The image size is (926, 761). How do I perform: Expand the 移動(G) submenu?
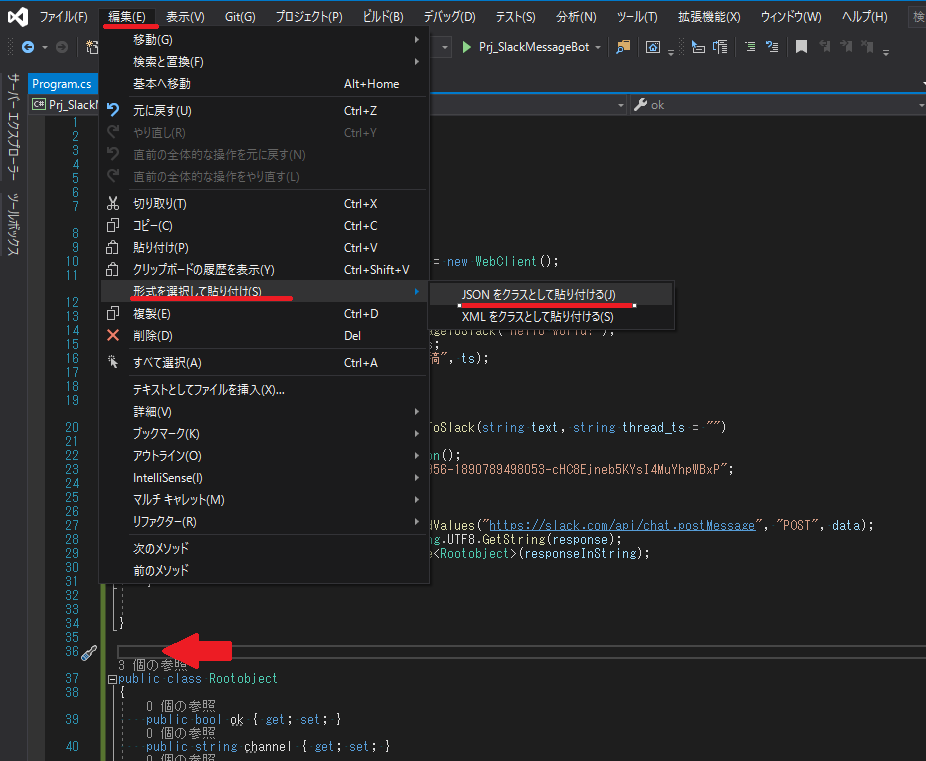(264, 40)
